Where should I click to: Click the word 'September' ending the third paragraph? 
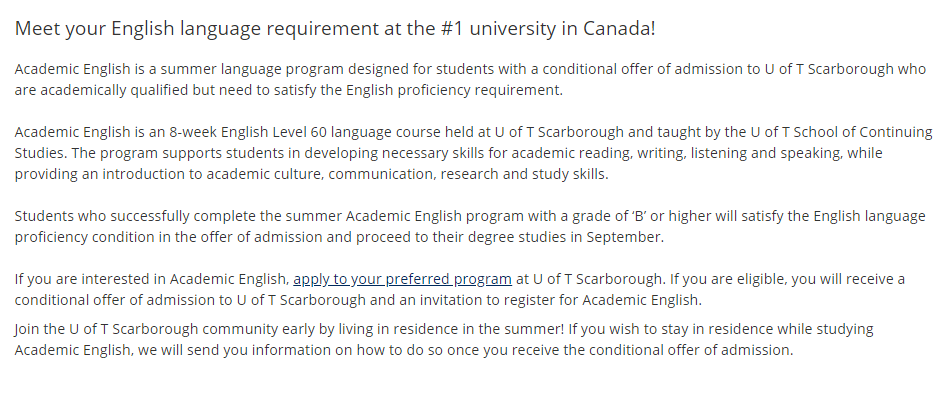click(623, 237)
